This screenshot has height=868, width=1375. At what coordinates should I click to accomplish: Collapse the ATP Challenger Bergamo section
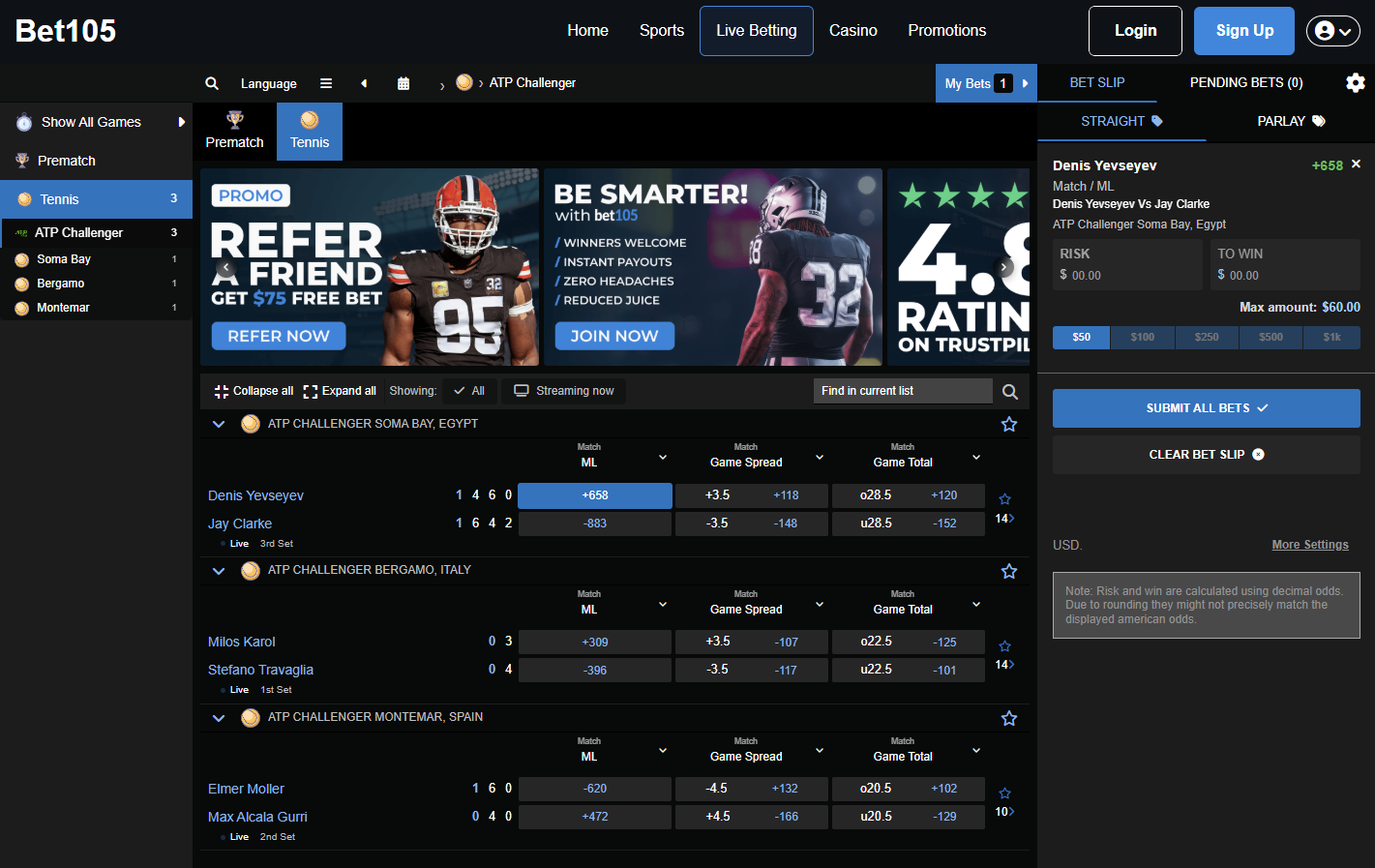(x=218, y=571)
